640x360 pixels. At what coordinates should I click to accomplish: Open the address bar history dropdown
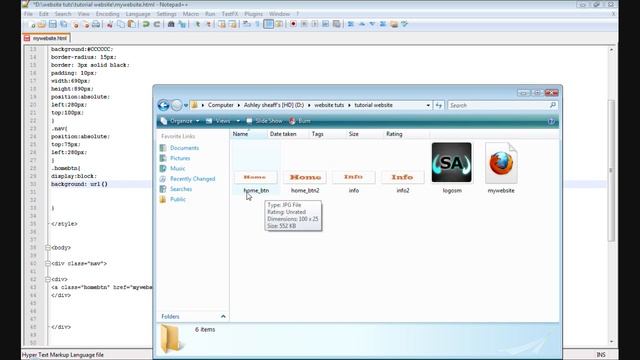pyautogui.click(x=428, y=105)
